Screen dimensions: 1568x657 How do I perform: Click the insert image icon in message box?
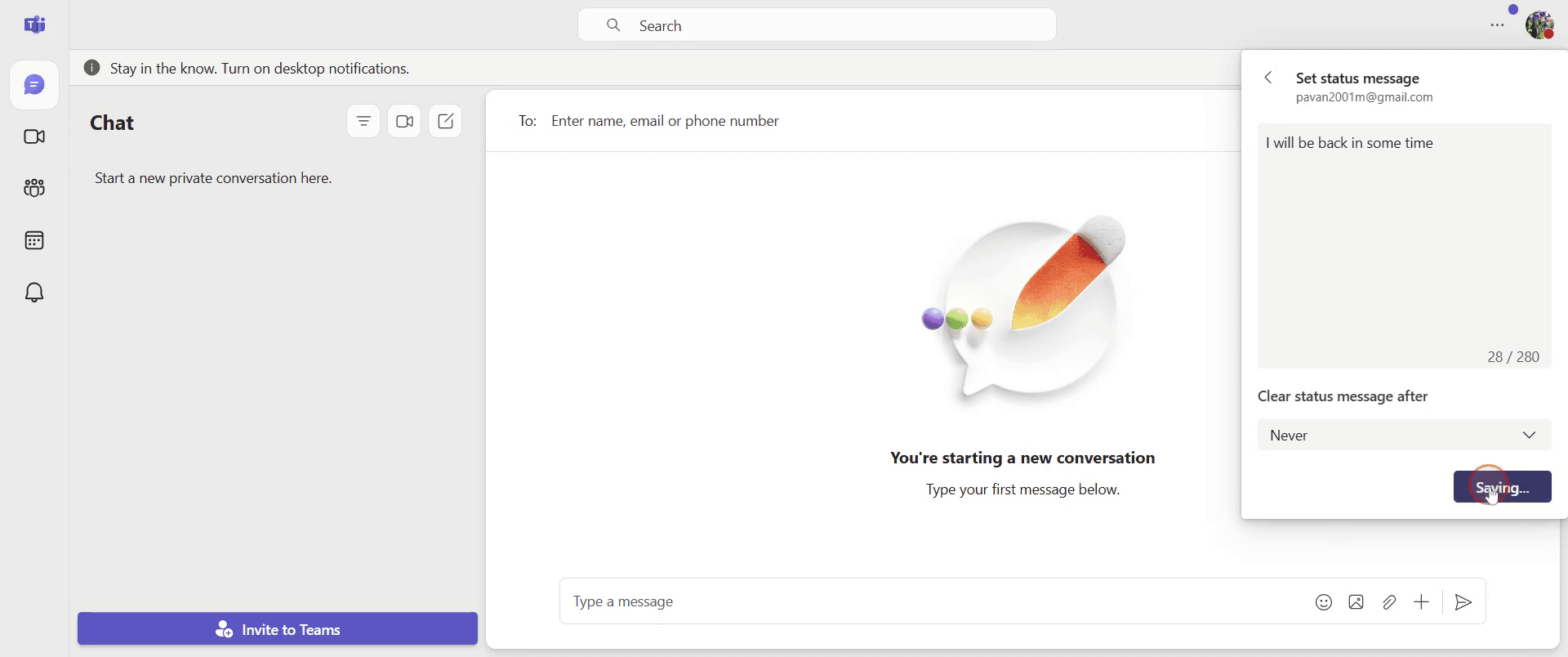(1356, 602)
